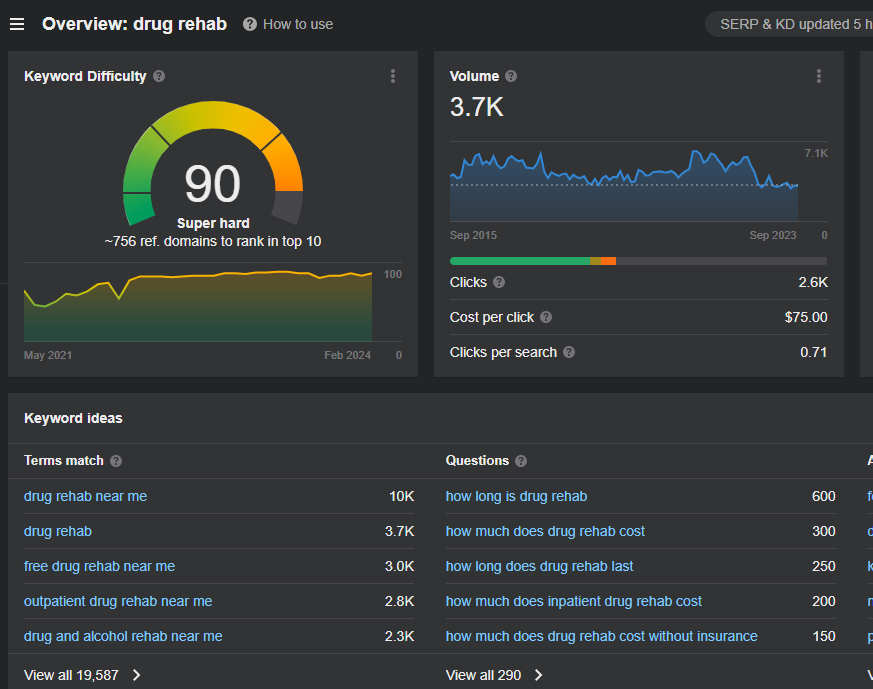
Task: Open keyword 'outpatient drug rehab near me'
Action: (118, 602)
